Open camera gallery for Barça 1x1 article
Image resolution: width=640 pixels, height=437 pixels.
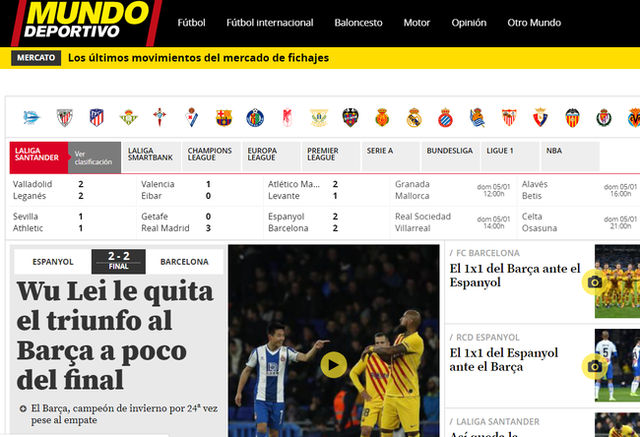(x=594, y=282)
